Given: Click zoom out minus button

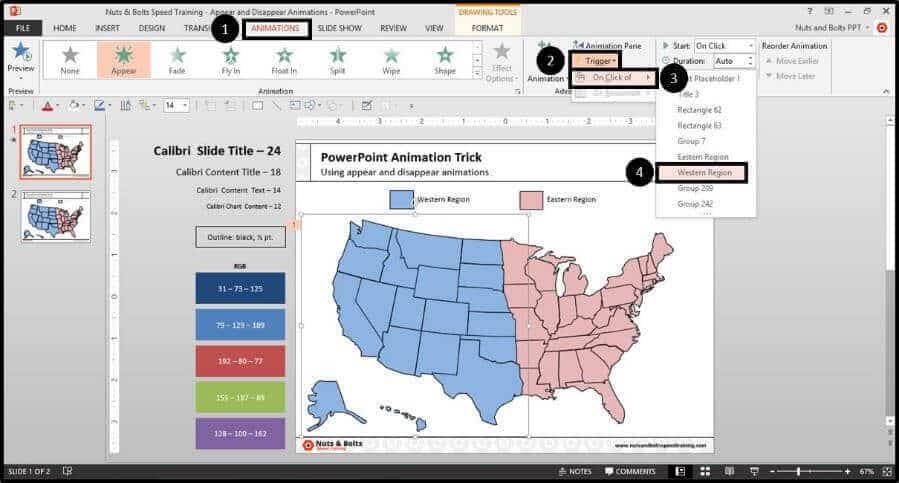Looking at the screenshot, I should (x=772, y=471).
